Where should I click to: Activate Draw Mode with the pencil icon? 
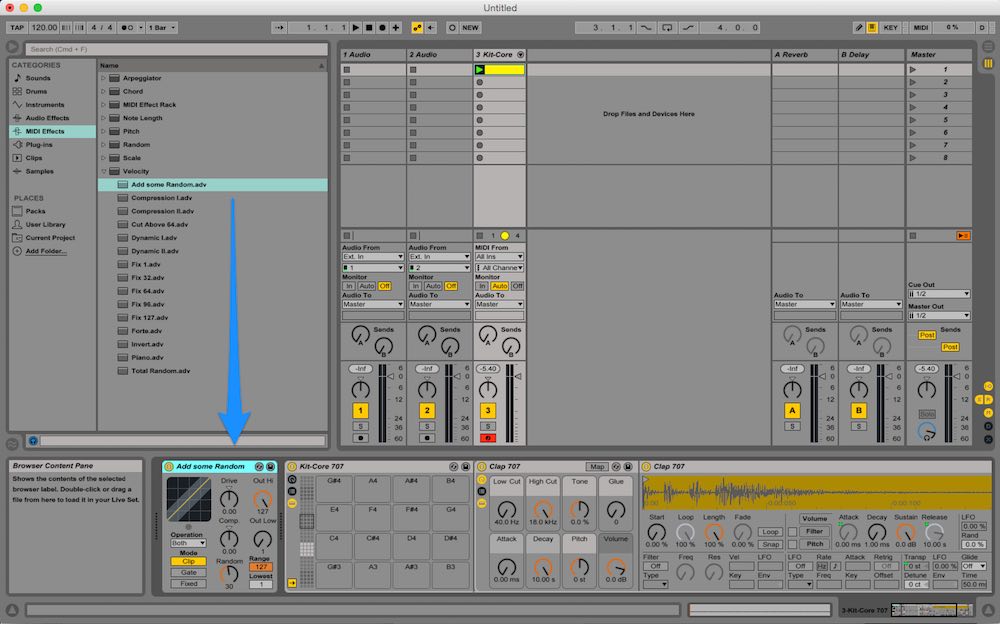click(859, 27)
